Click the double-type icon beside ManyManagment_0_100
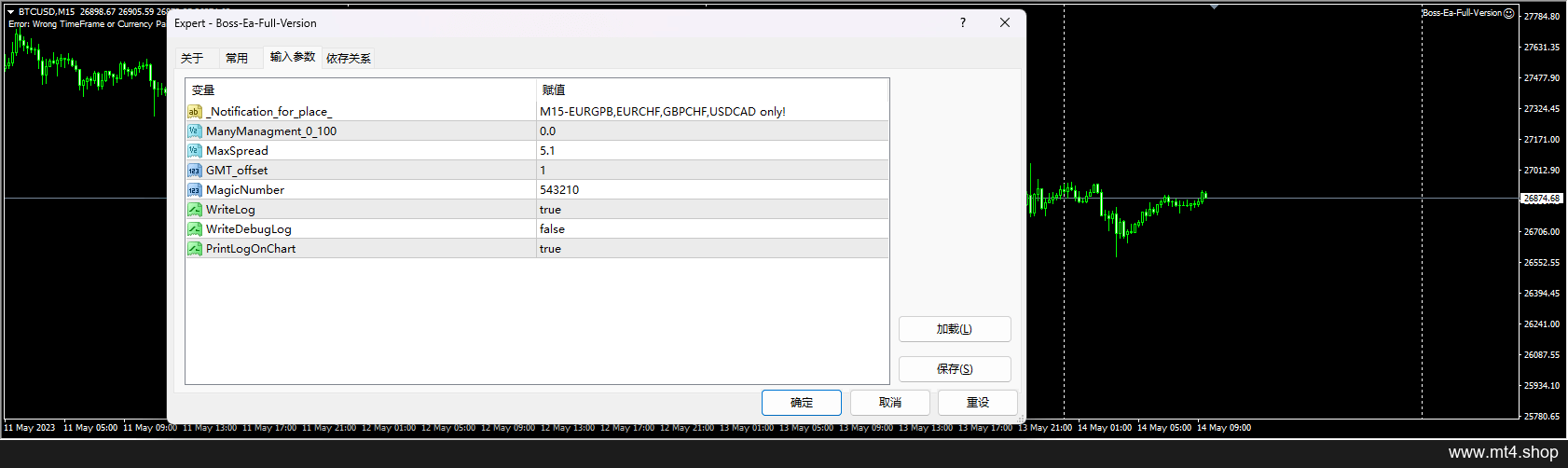This screenshot has height=468, width=1568. coord(195,131)
